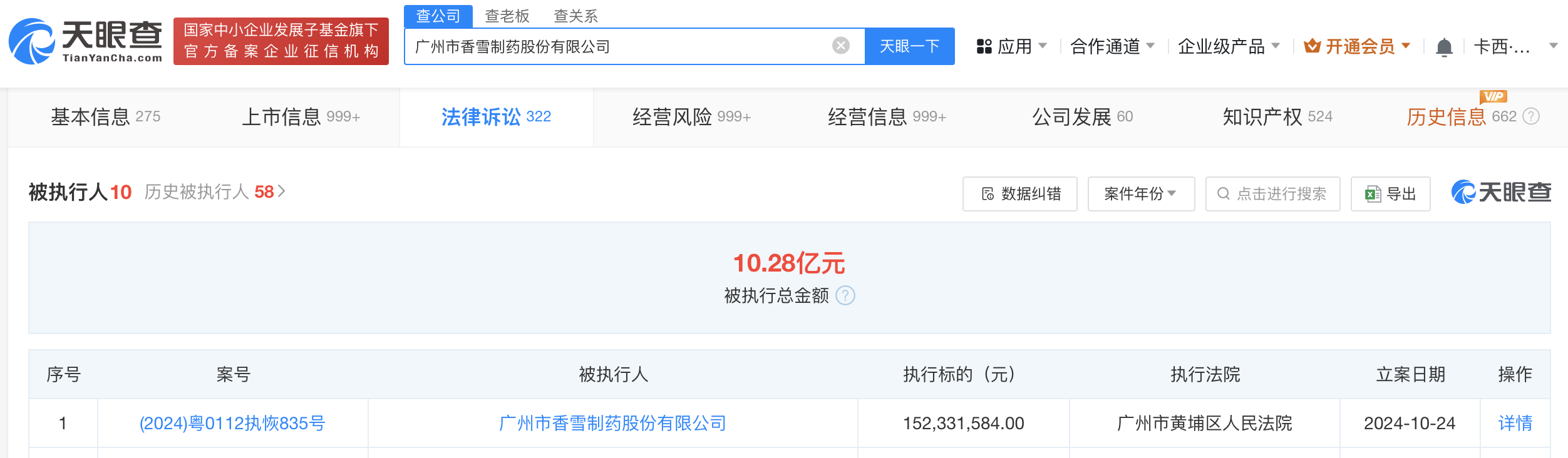Click the red 官方备案企业征信机构 banner
Viewport: 1568px width, 458px height.
[x=281, y=41]
